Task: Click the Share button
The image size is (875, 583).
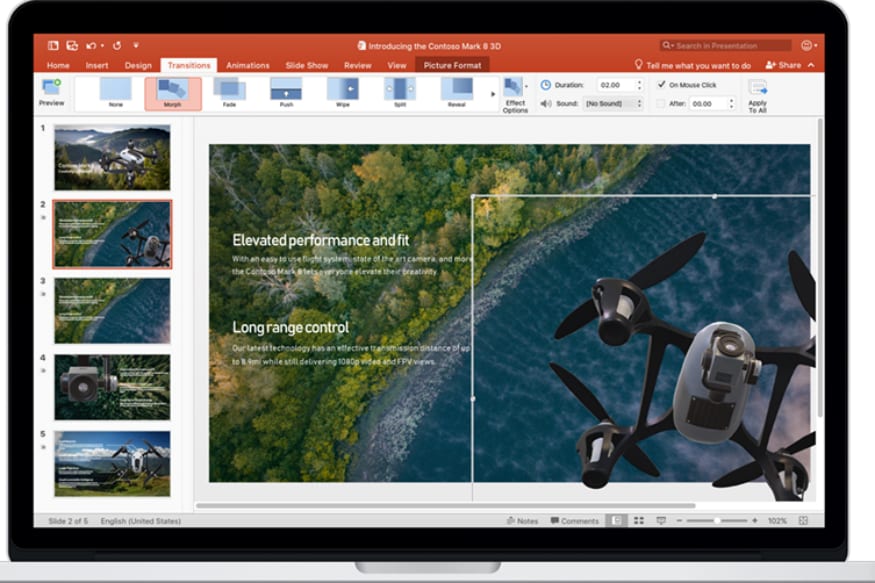Action: (783, 65)
